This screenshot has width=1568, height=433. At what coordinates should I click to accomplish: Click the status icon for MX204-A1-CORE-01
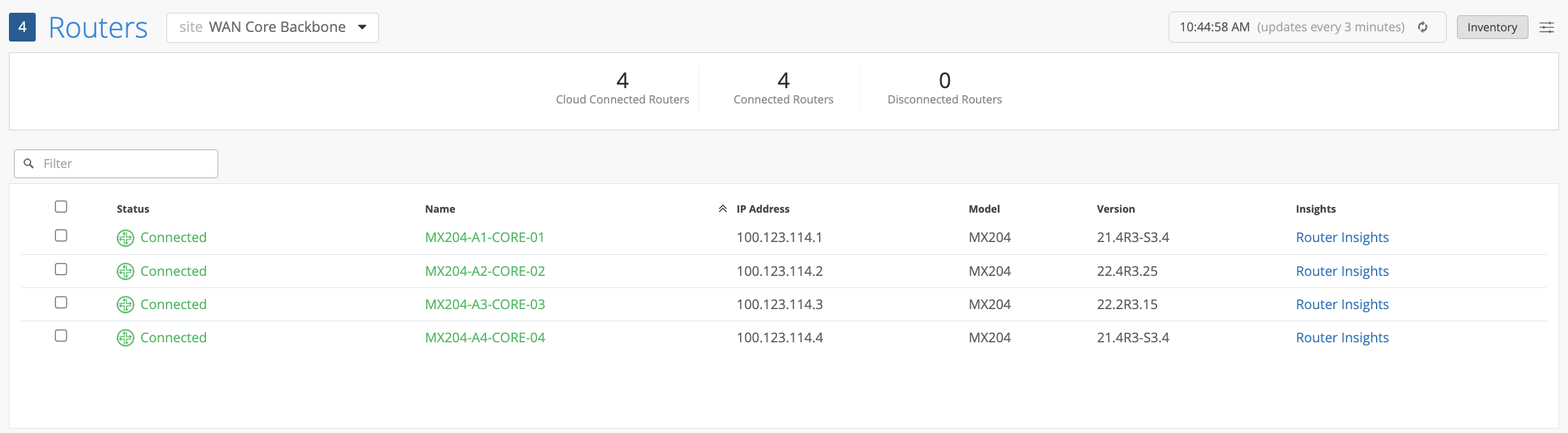(x=125, y=238)
